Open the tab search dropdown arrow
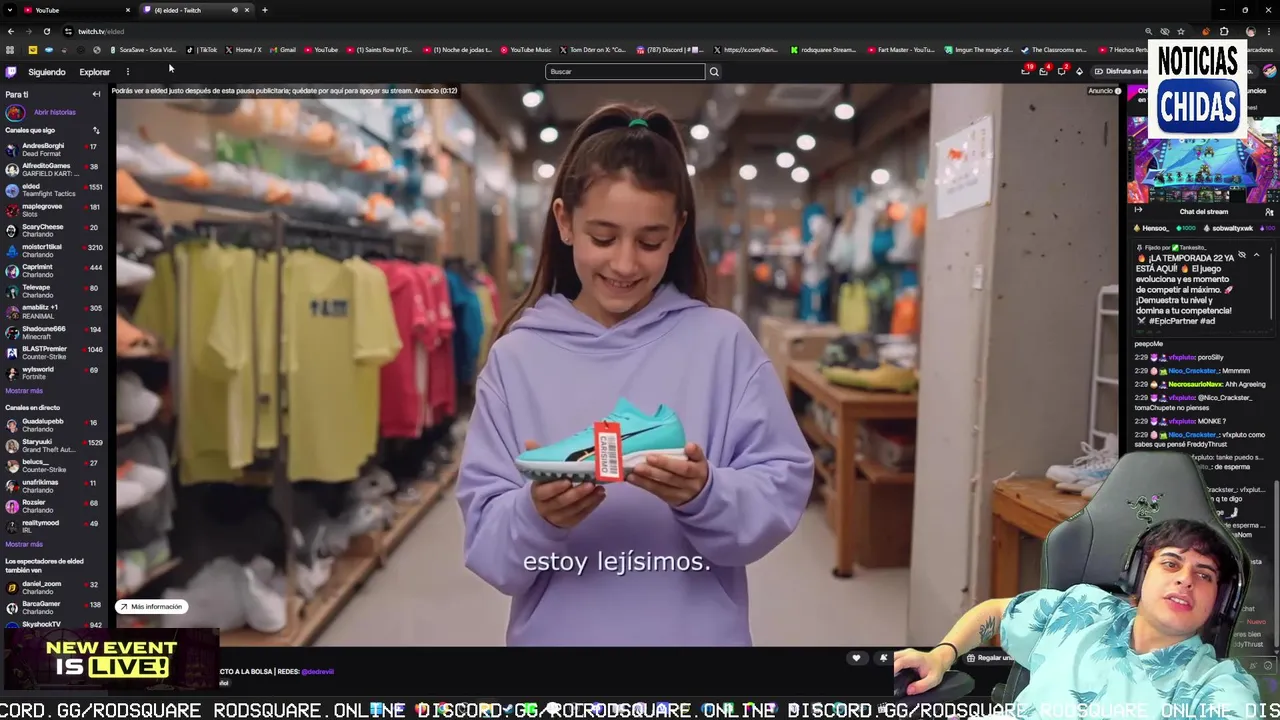This screenshot has height=720, width=1280. pos(8,10)
